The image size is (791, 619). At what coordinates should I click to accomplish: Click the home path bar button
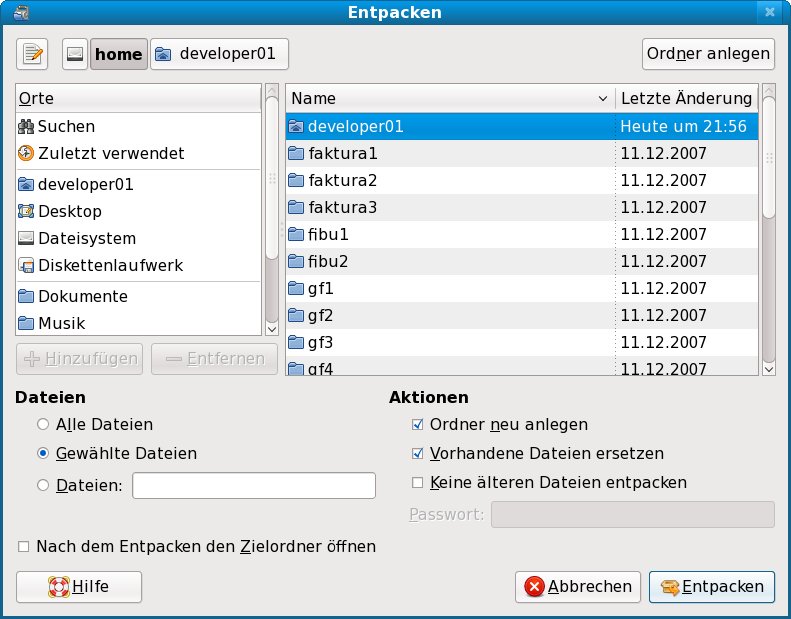coord(119,54)
